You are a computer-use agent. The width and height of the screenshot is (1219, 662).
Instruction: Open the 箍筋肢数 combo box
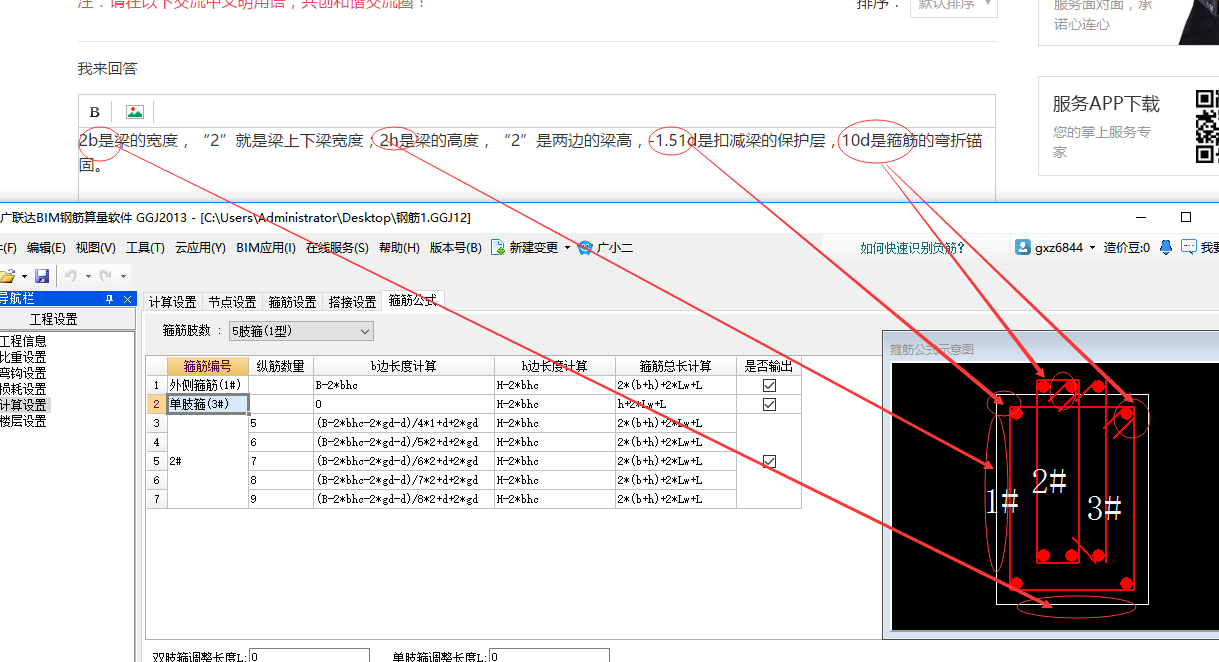301,330
